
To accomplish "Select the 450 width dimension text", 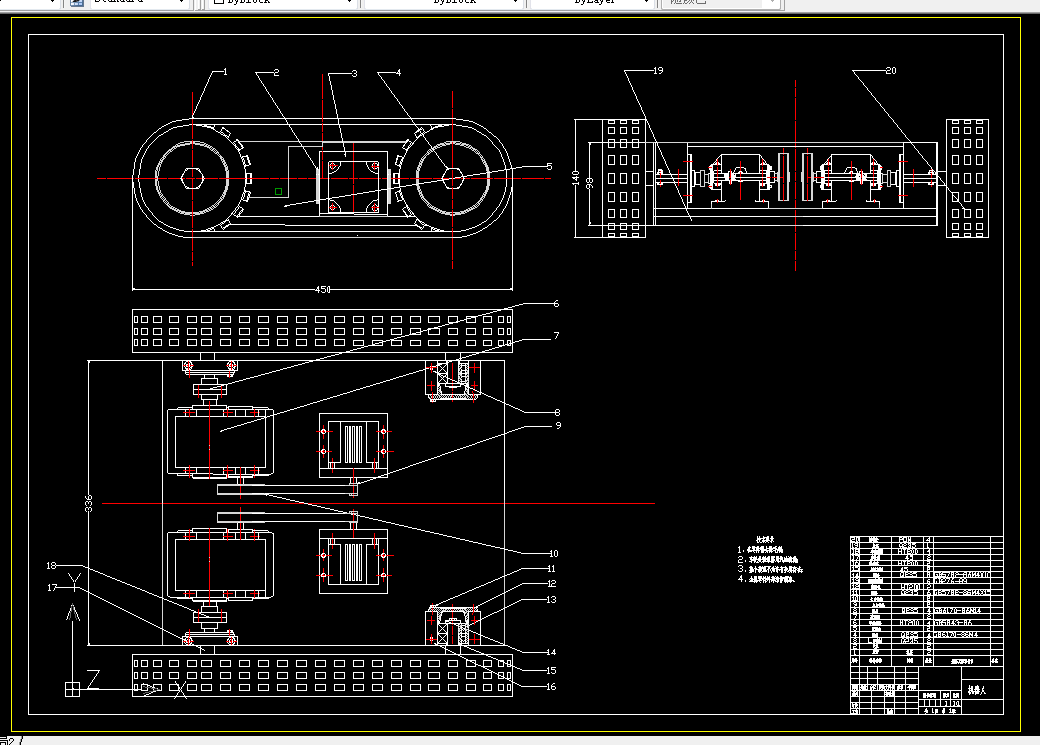I will point(322,289).
